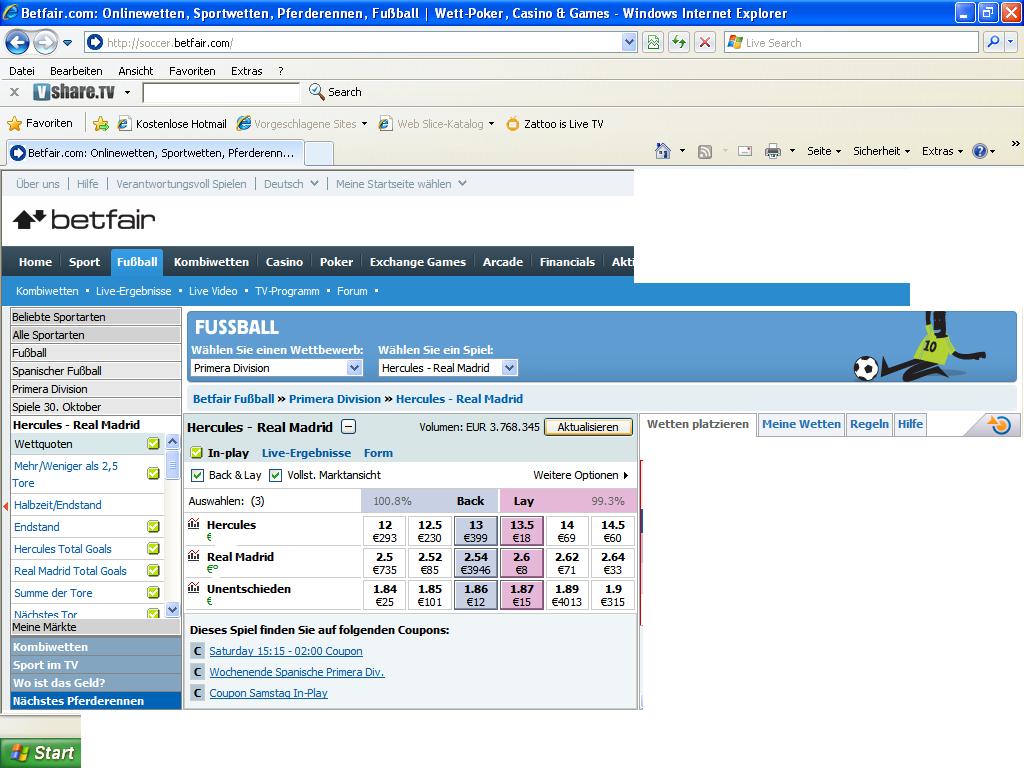Click the Vshare.TV toolbar logo
Image resolution: width=1024 pixels, height=768 pixels.
point(74,92)
